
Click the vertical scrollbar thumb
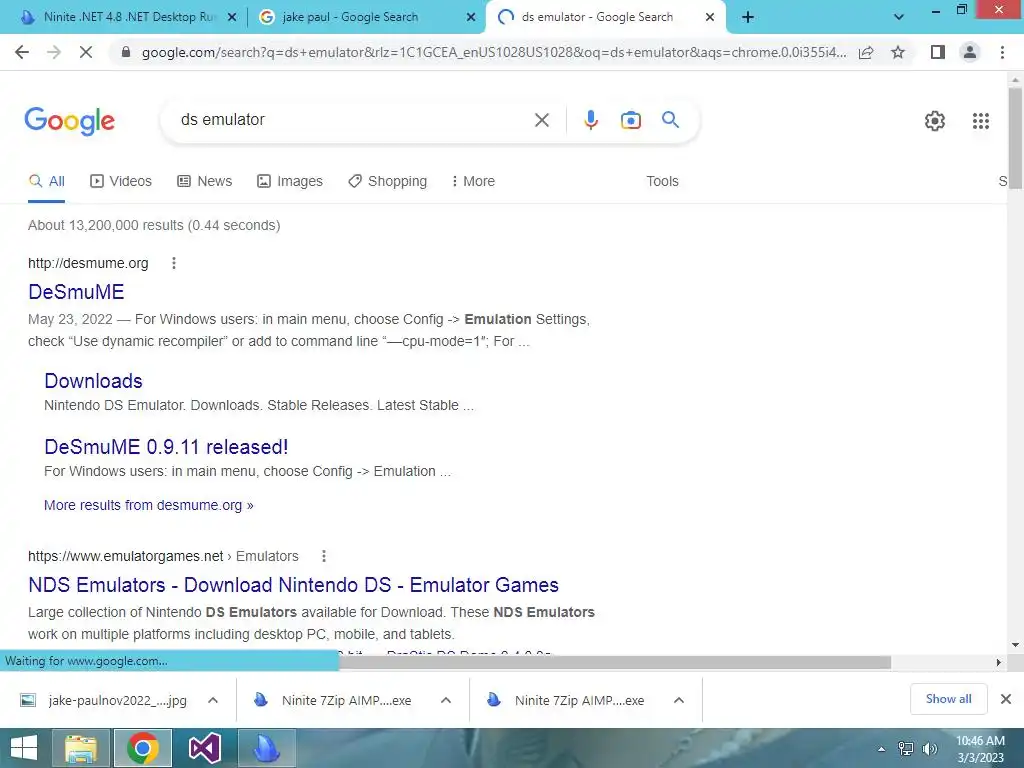(x=1015, y=138)
